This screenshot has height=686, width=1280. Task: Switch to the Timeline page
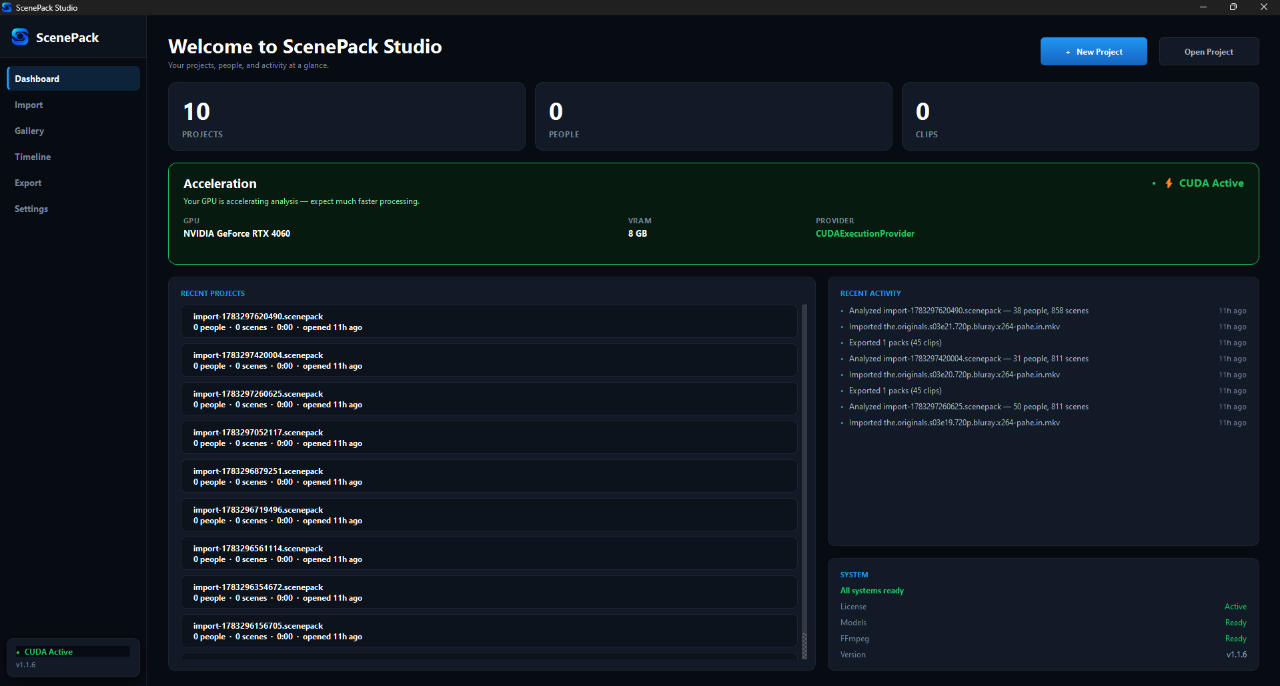[73, 157]
